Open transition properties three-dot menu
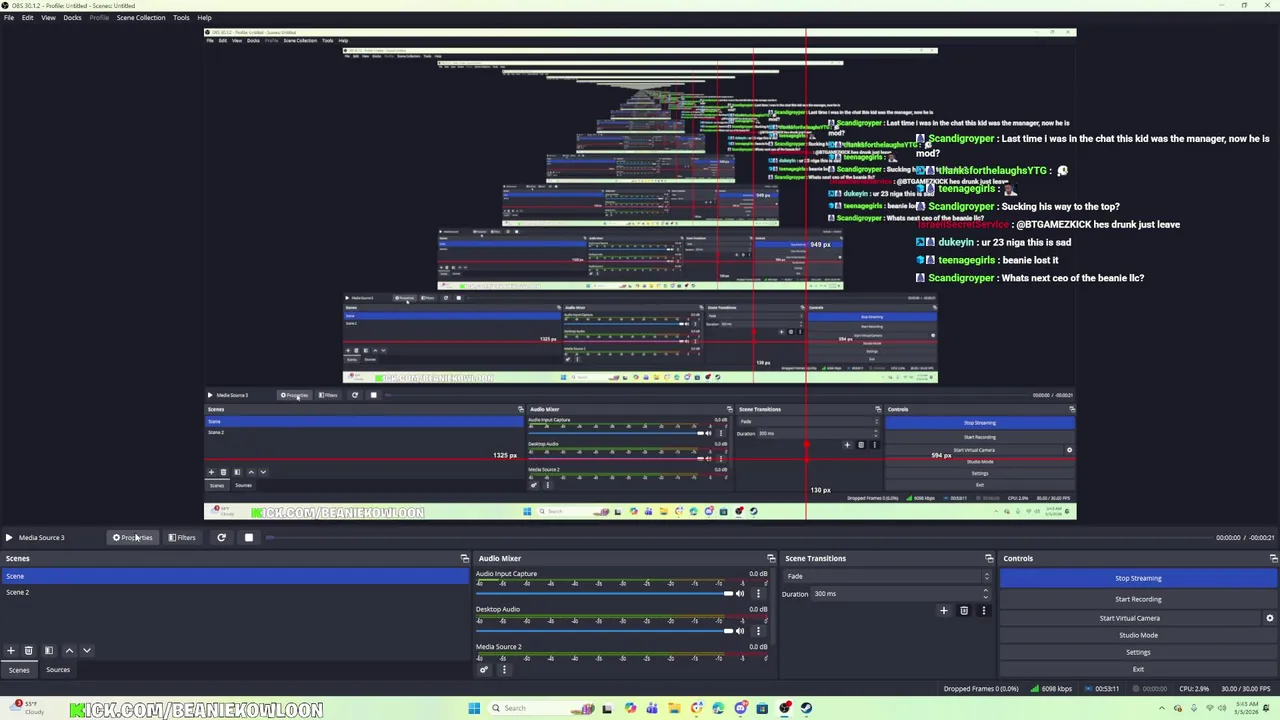 (983, 611)
